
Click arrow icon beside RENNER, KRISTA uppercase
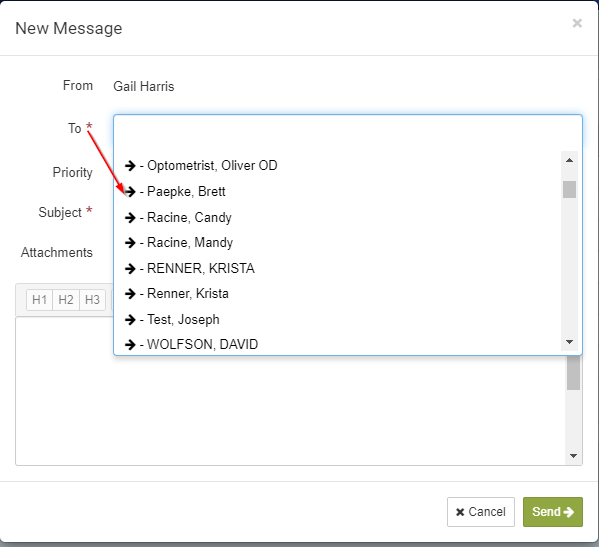tap(130, 269)
